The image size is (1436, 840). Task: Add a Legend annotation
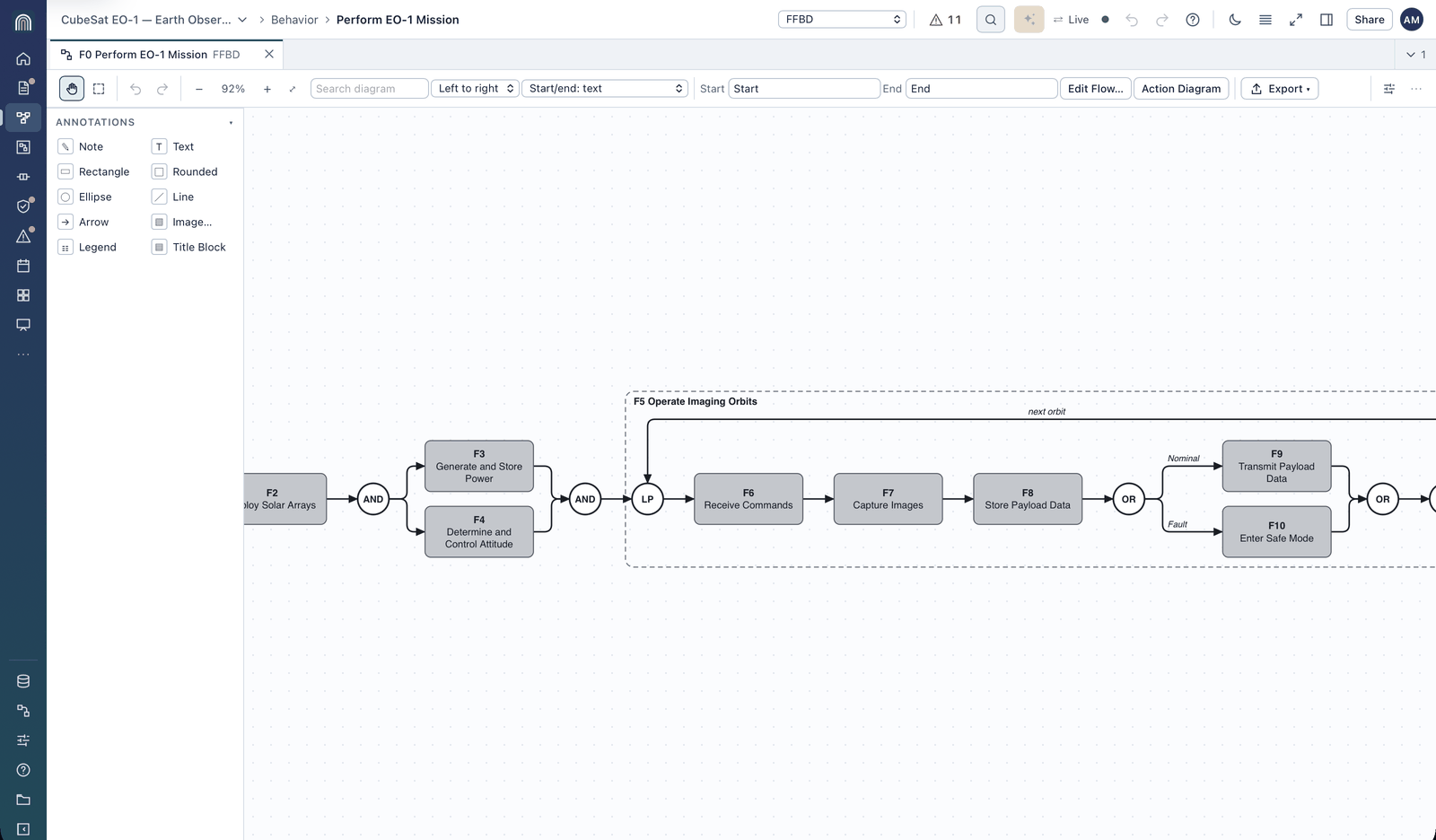(x=87, y=247)
